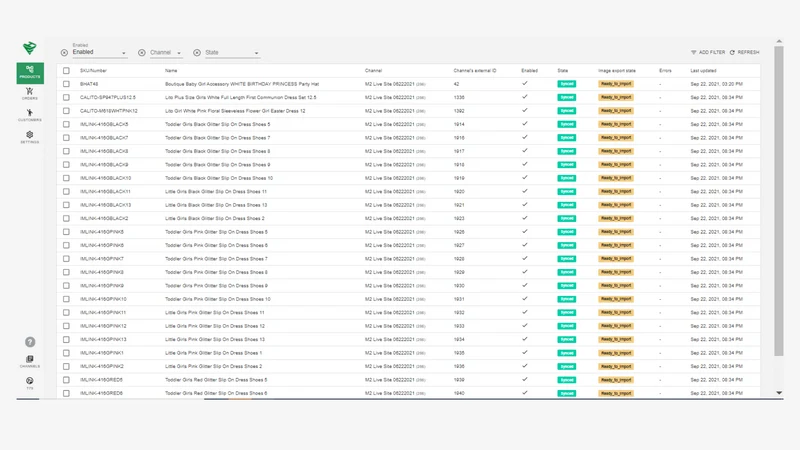
Task: Check the IMLINK-416GRED5 row checkbox
Action: tap(66, 380)
